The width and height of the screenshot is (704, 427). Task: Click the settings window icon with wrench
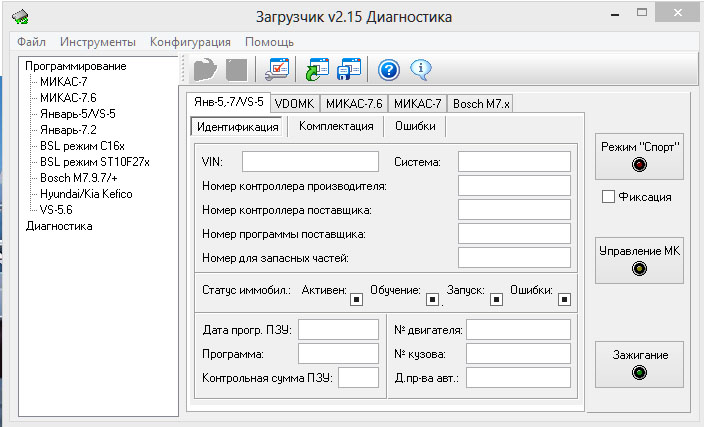click(x=276, y=70)
